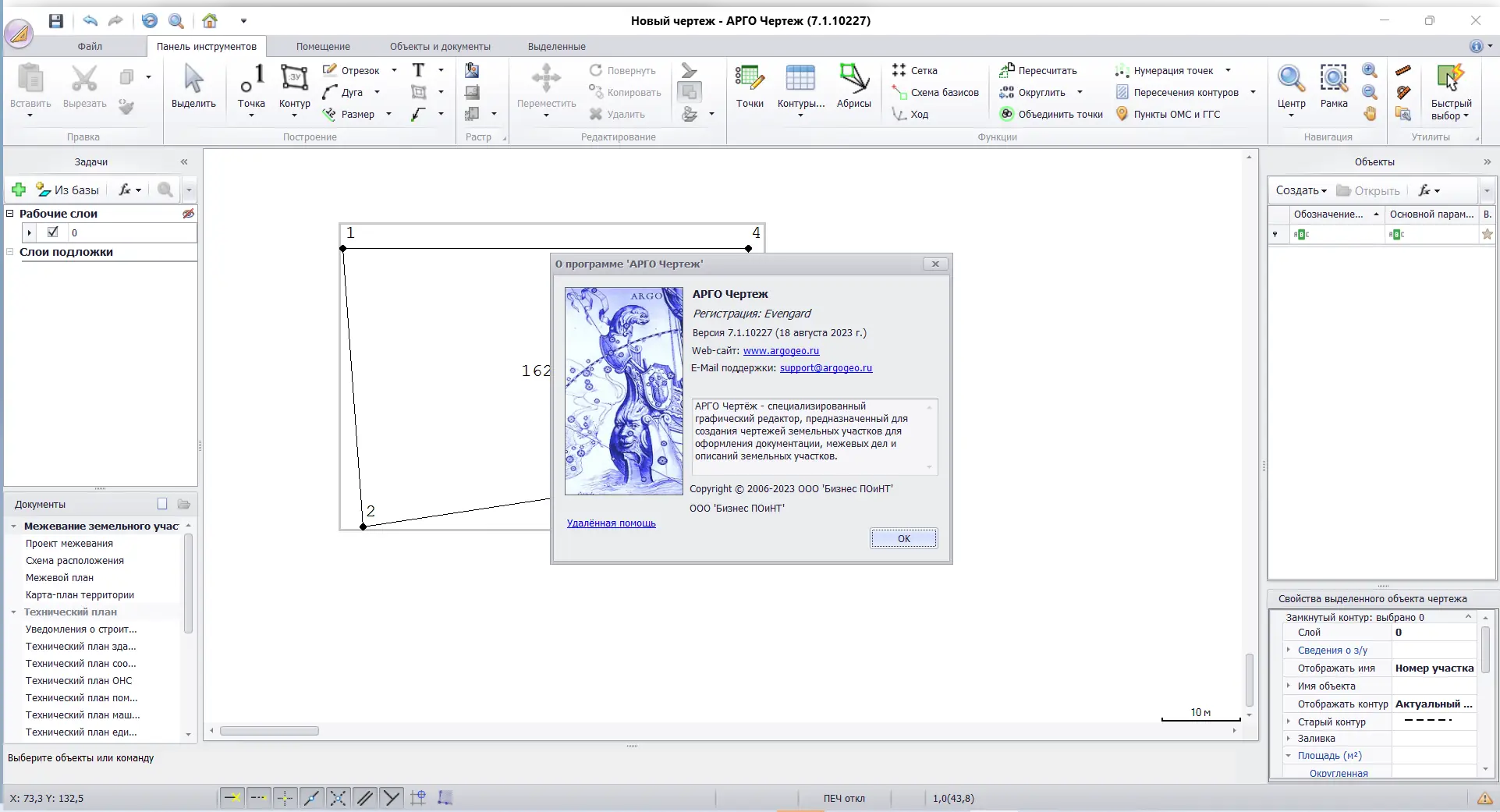Screen dimensions: 1500x812
Task: Click the Ход traverse tool
Action: tap(910, 114)
